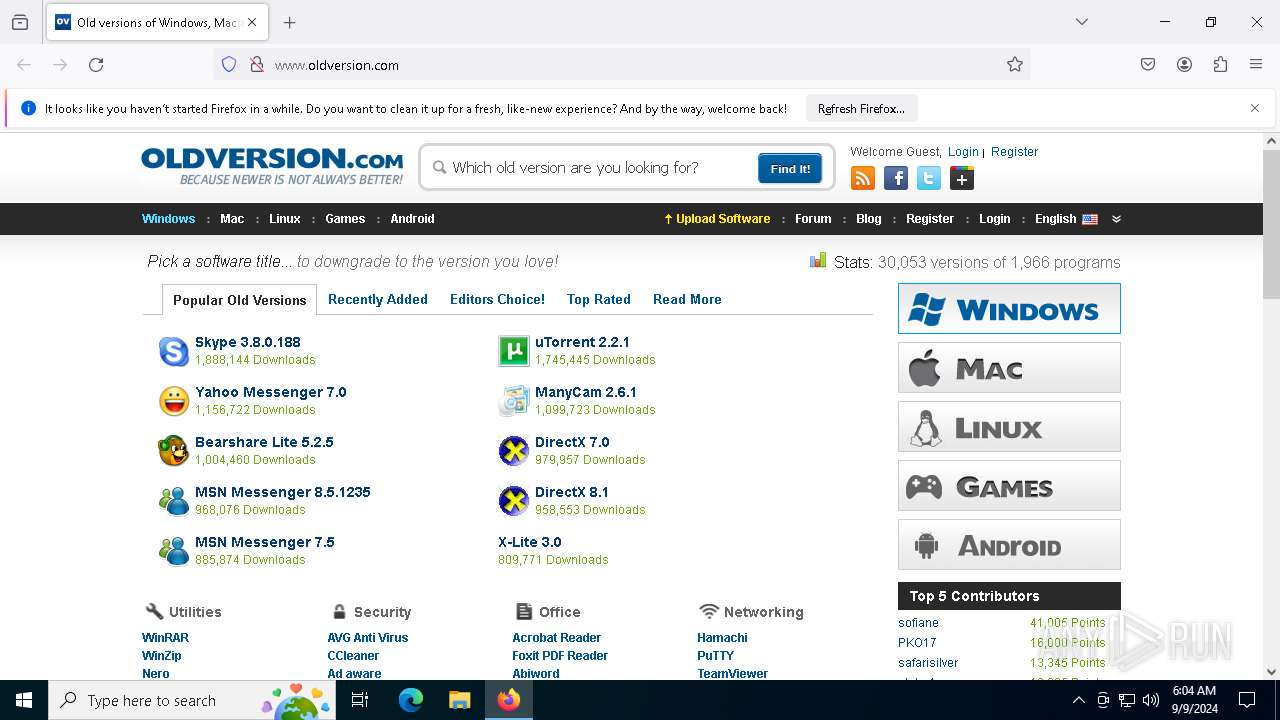Select the English language option

1066,219
